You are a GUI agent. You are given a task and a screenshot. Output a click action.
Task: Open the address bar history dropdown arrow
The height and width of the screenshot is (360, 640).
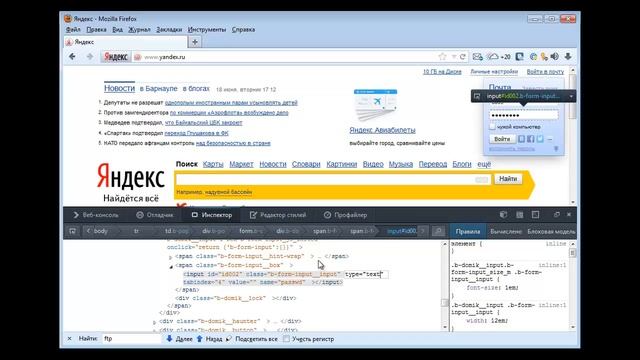point(453,57)
